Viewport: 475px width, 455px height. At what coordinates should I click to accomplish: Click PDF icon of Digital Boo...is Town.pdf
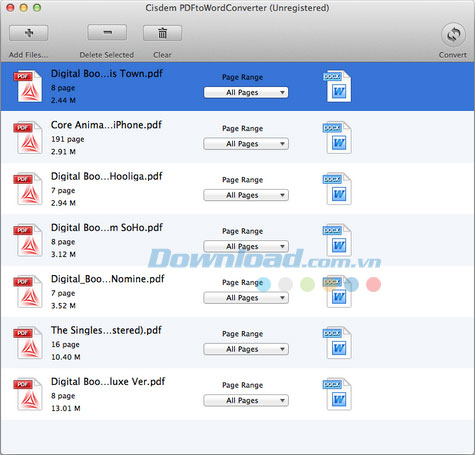pos(28,86)
